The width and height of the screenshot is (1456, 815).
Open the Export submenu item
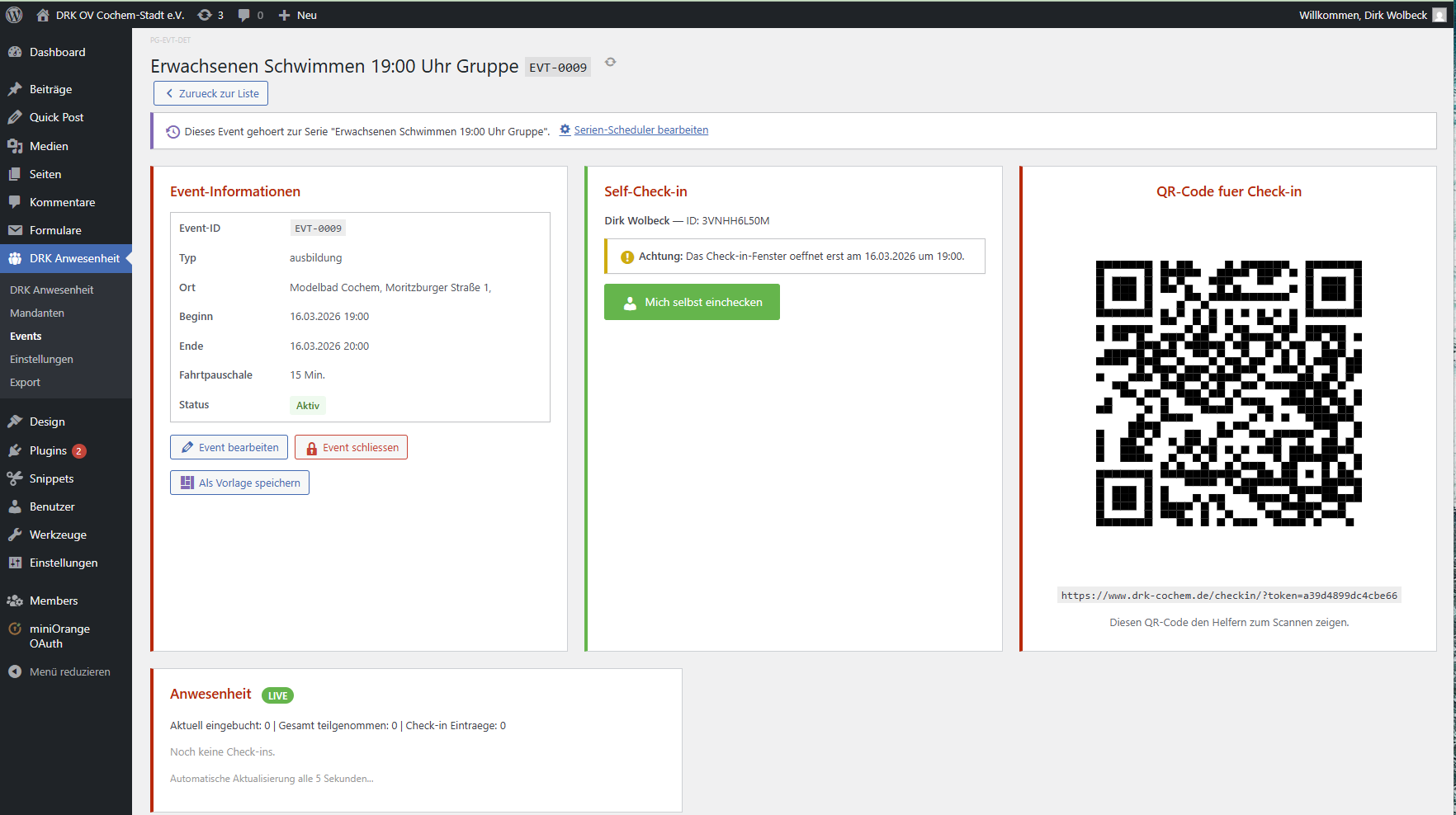point(25,382)
